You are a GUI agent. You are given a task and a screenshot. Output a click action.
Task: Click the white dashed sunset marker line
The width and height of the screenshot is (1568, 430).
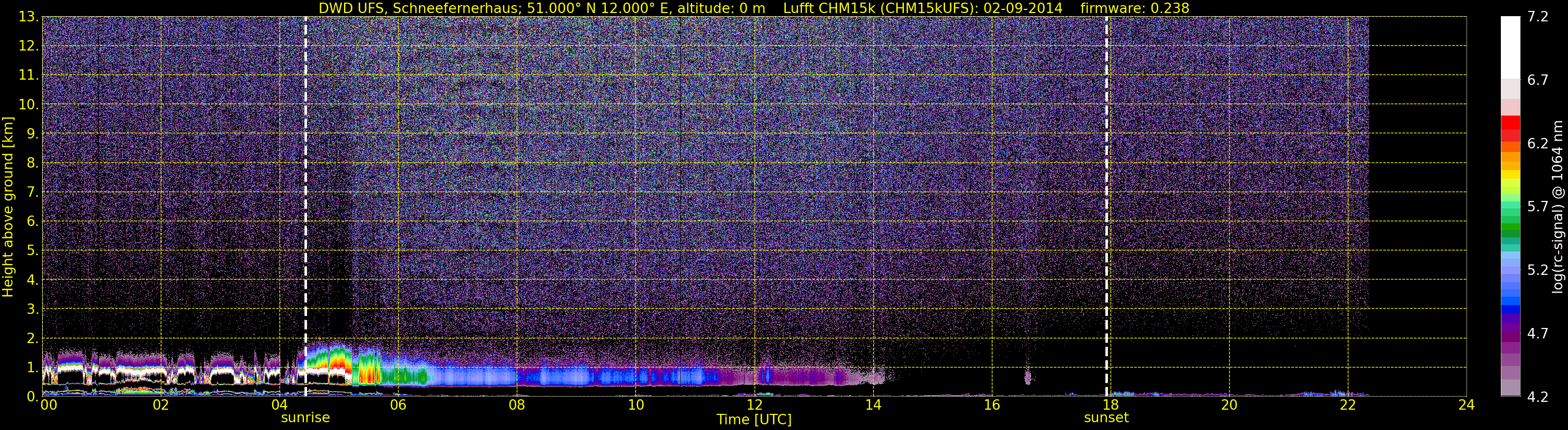pos(1106,207)
